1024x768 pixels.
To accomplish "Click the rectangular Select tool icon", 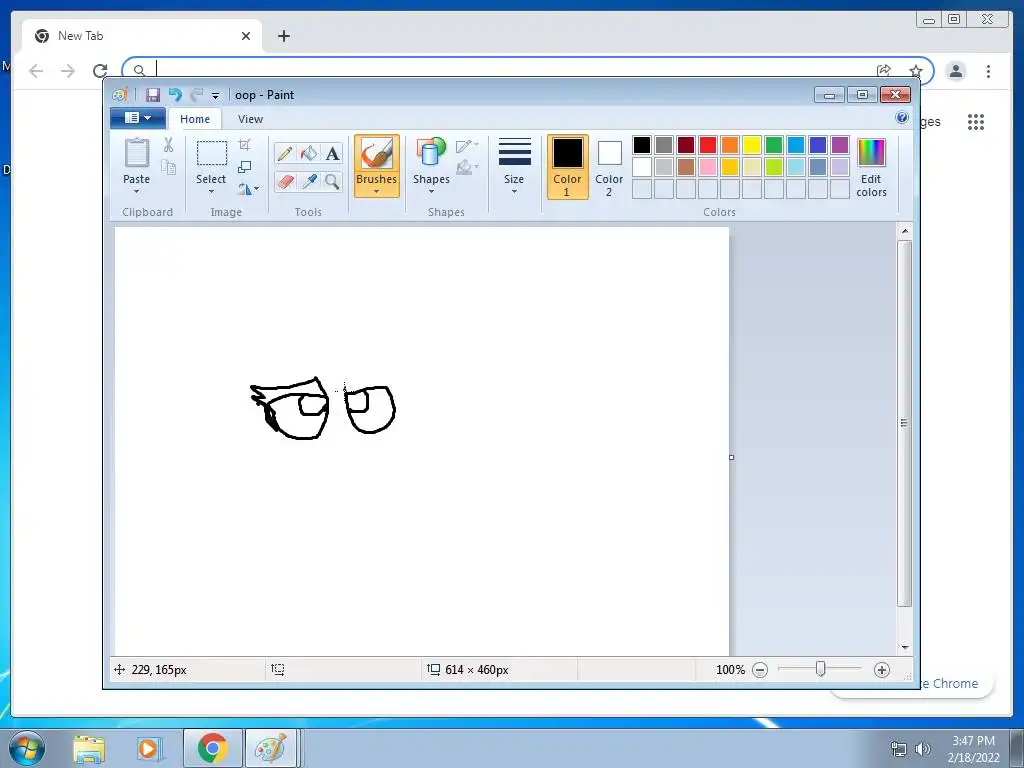I will tap(212, 153).
